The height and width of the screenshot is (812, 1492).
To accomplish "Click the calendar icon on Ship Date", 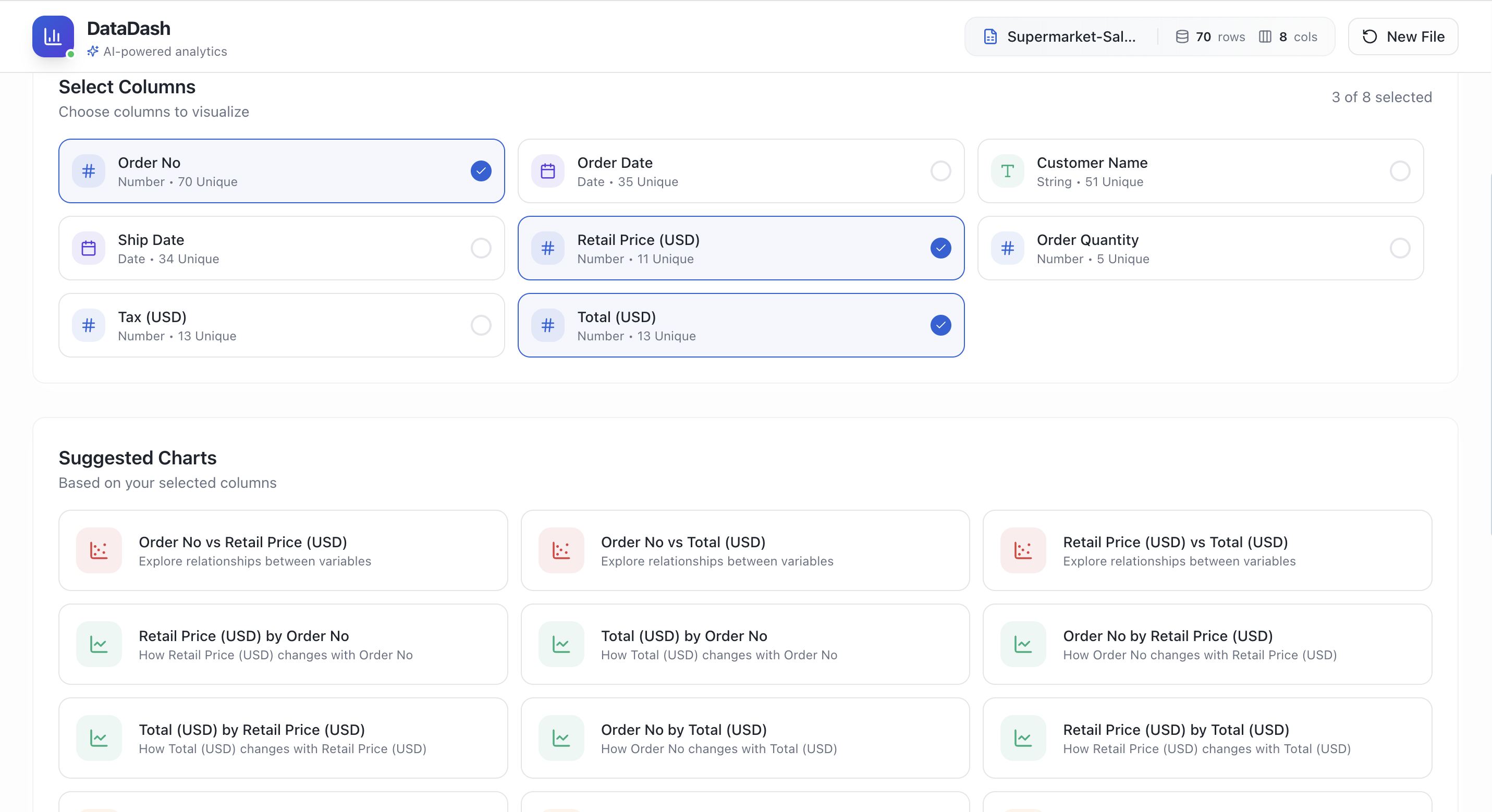I will (88, 248).
